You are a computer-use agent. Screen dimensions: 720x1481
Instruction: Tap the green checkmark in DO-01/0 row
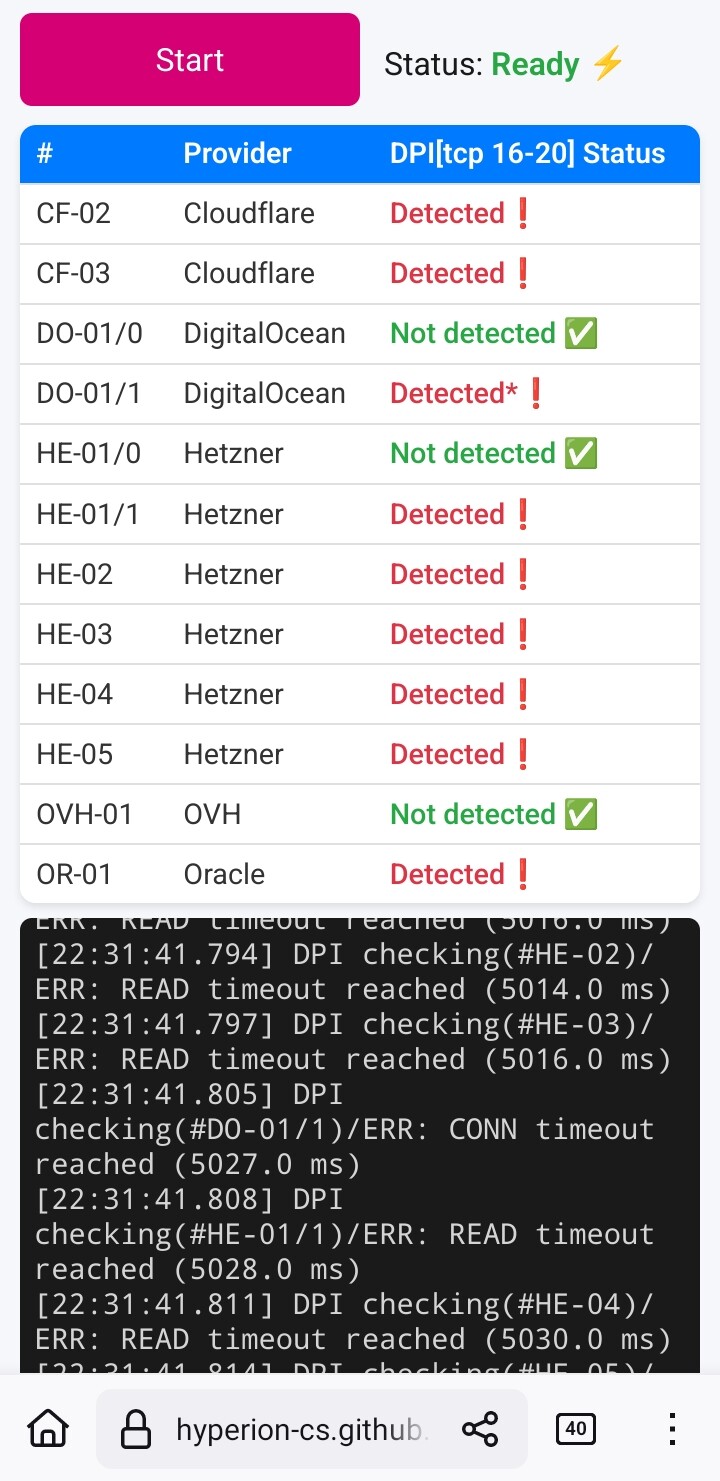pos(581,334)
